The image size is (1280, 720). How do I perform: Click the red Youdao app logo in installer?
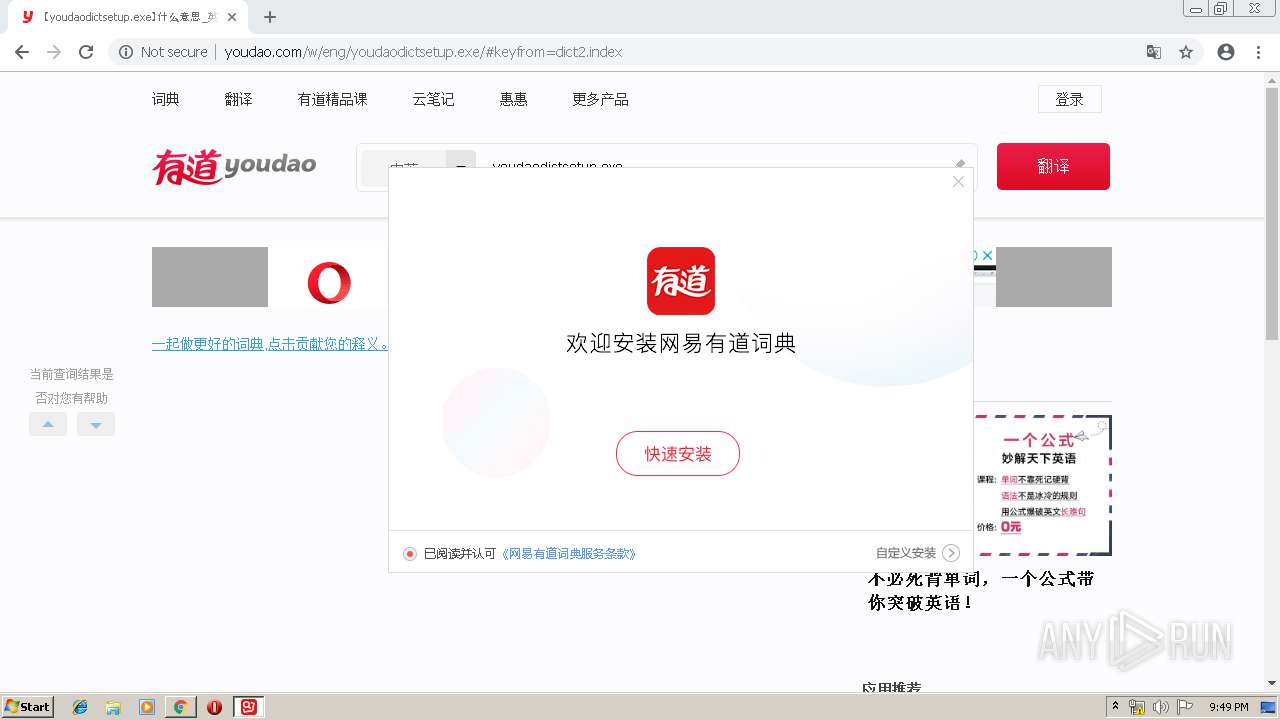pyautogui.click(x=681, y=281)
